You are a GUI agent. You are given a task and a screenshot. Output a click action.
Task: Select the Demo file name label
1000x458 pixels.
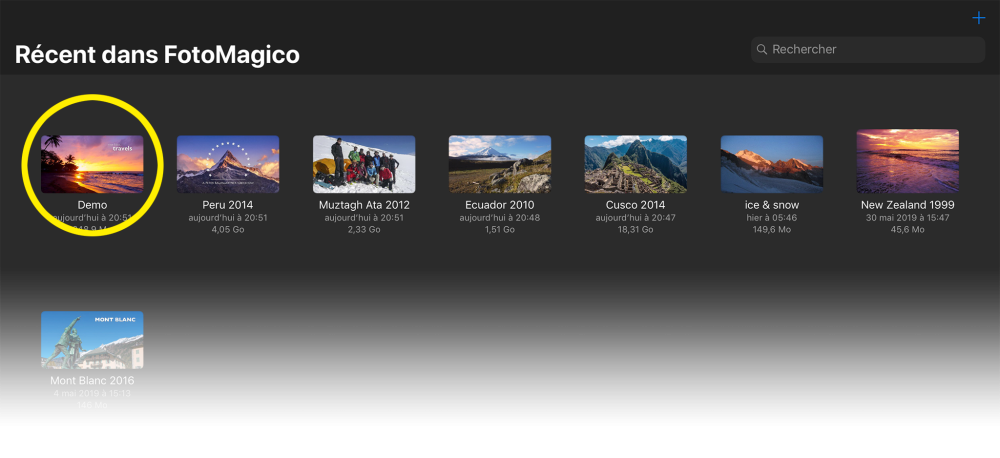[92, 205]
